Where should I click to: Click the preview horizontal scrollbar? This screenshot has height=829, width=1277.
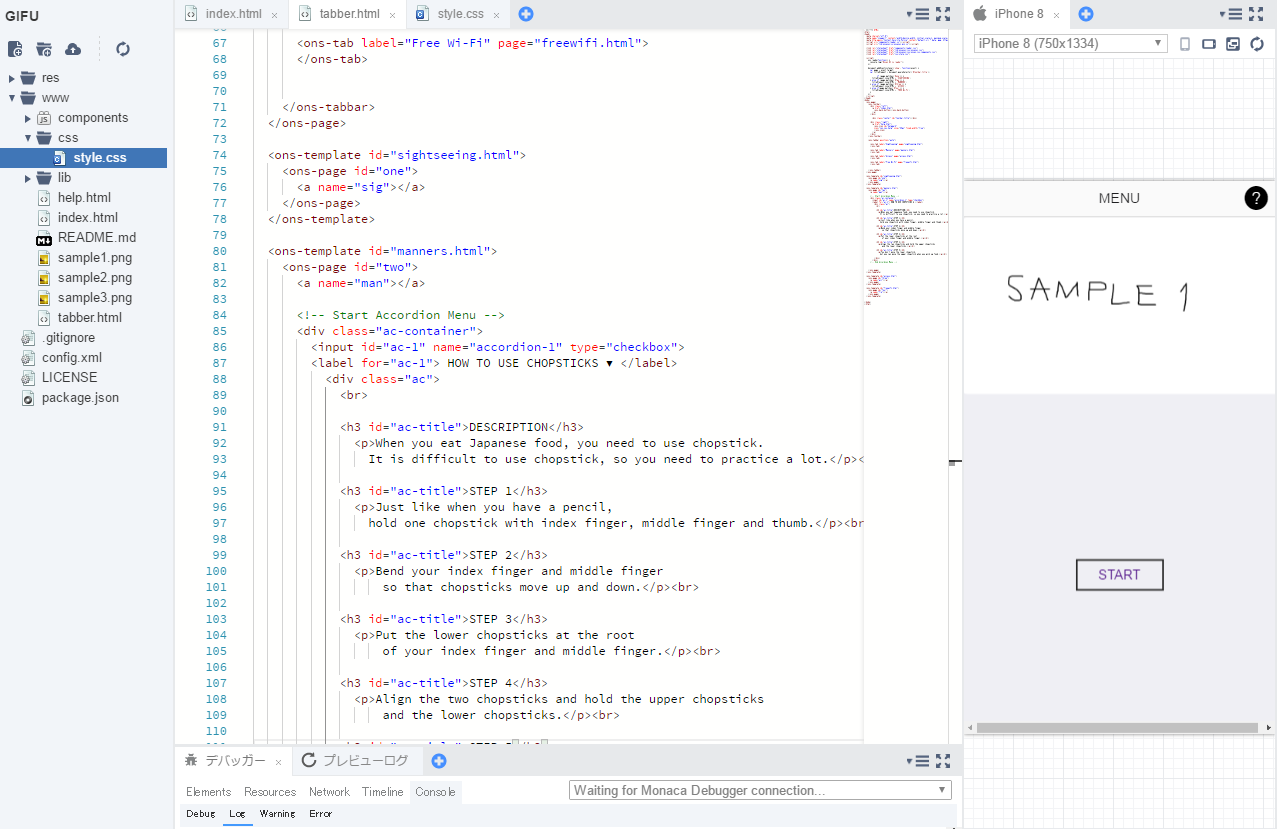coord(1117,728)
